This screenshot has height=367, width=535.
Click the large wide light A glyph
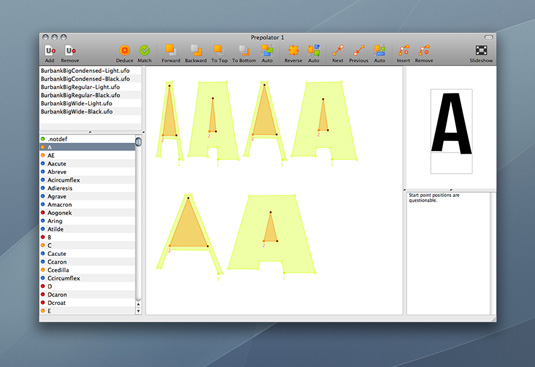coord(190,234)
